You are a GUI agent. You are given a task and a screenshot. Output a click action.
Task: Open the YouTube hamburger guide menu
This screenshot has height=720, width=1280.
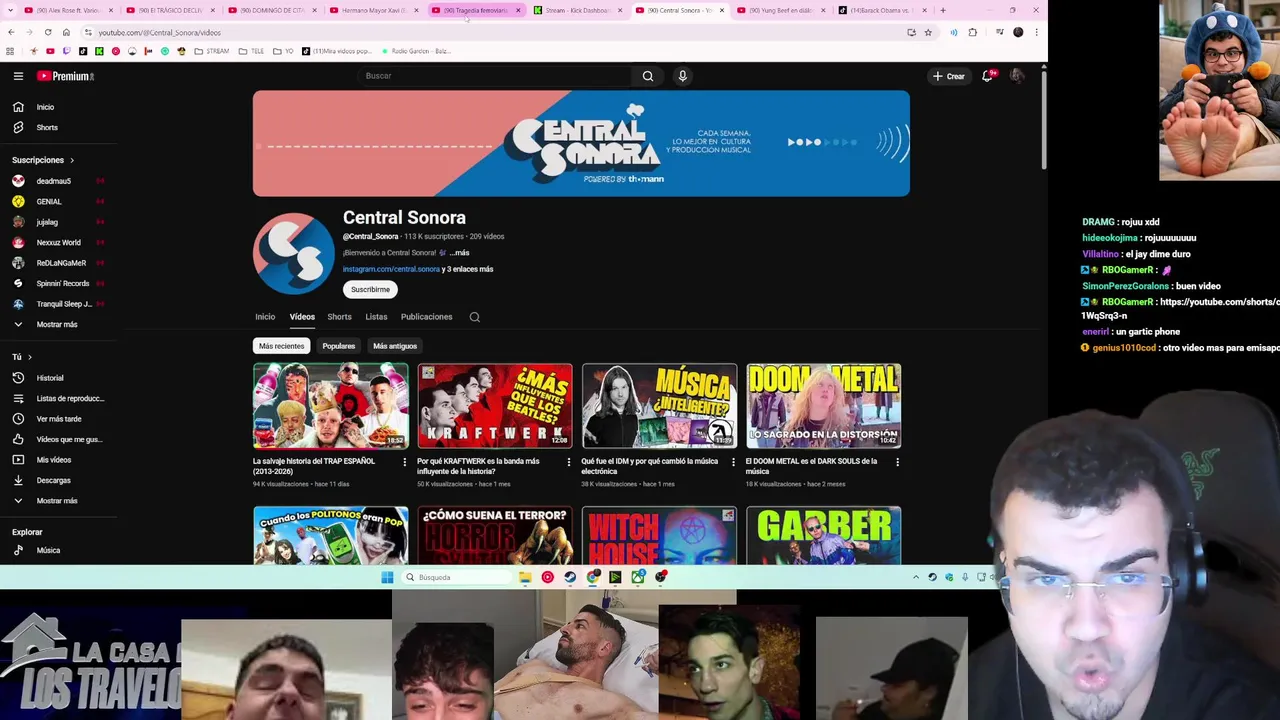[18, 76]
